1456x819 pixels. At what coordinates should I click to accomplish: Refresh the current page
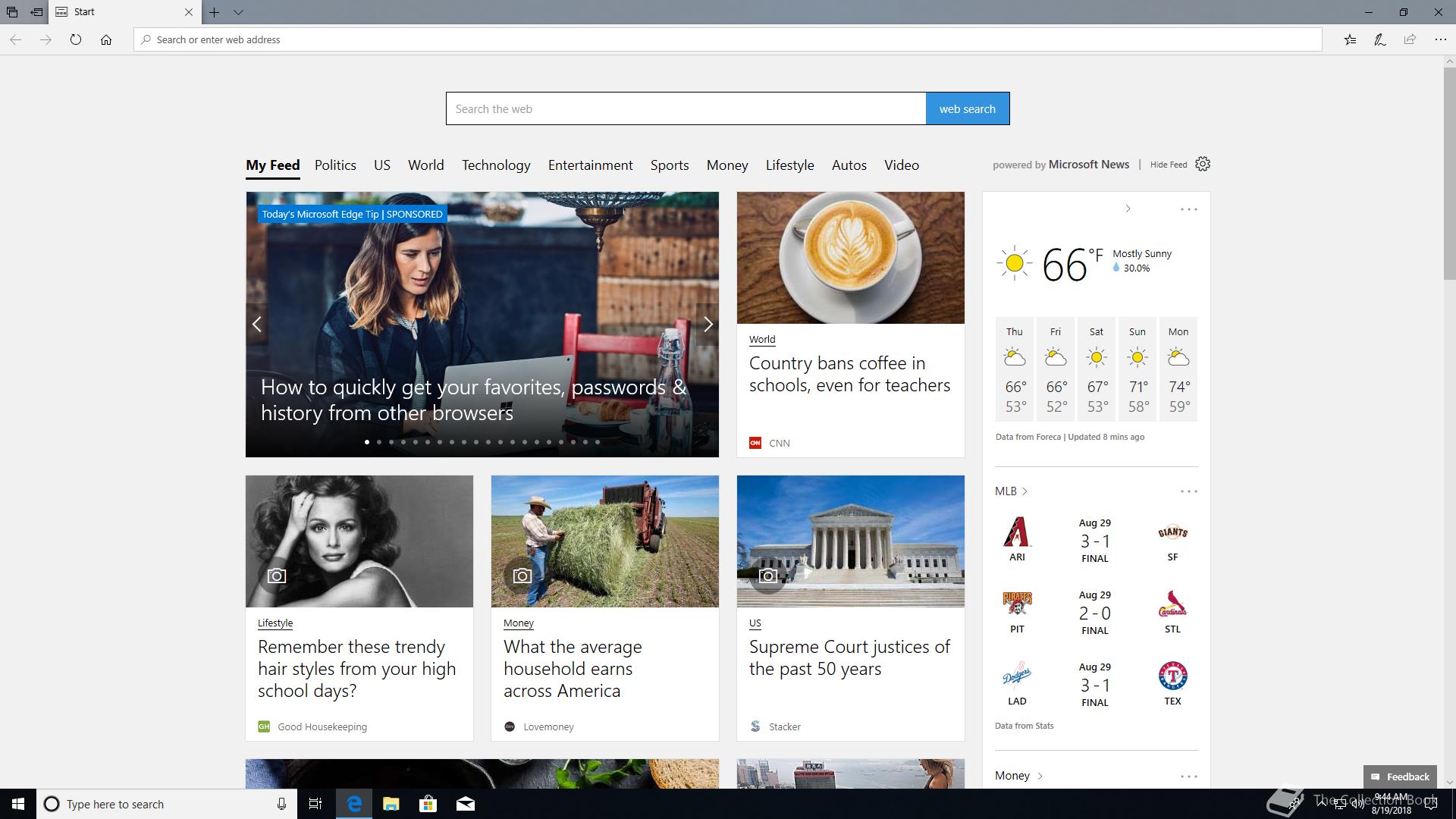(76, 39)
